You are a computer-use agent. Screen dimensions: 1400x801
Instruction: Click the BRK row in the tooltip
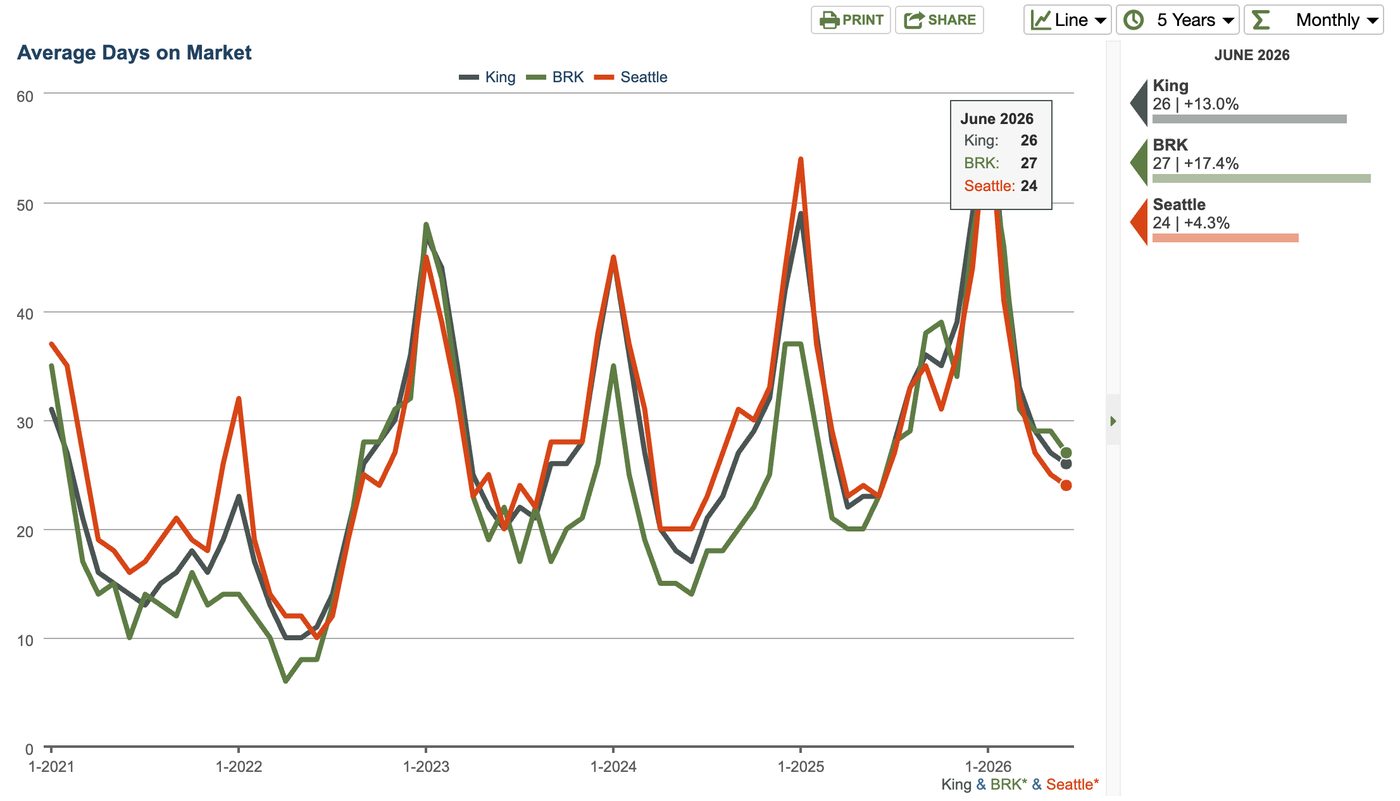1000,163
